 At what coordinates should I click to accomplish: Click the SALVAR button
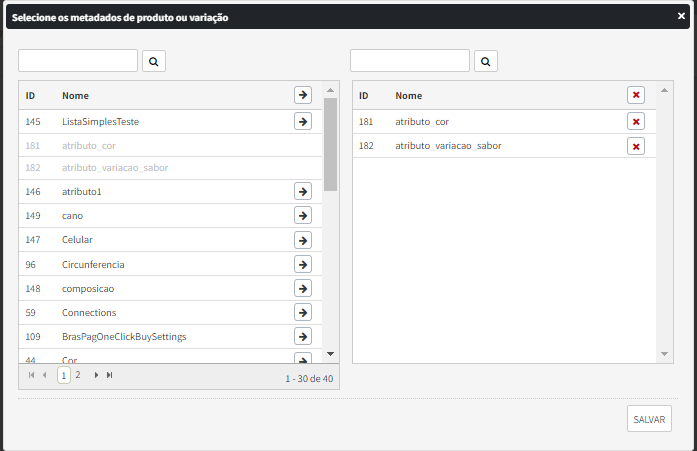[649, 419]
